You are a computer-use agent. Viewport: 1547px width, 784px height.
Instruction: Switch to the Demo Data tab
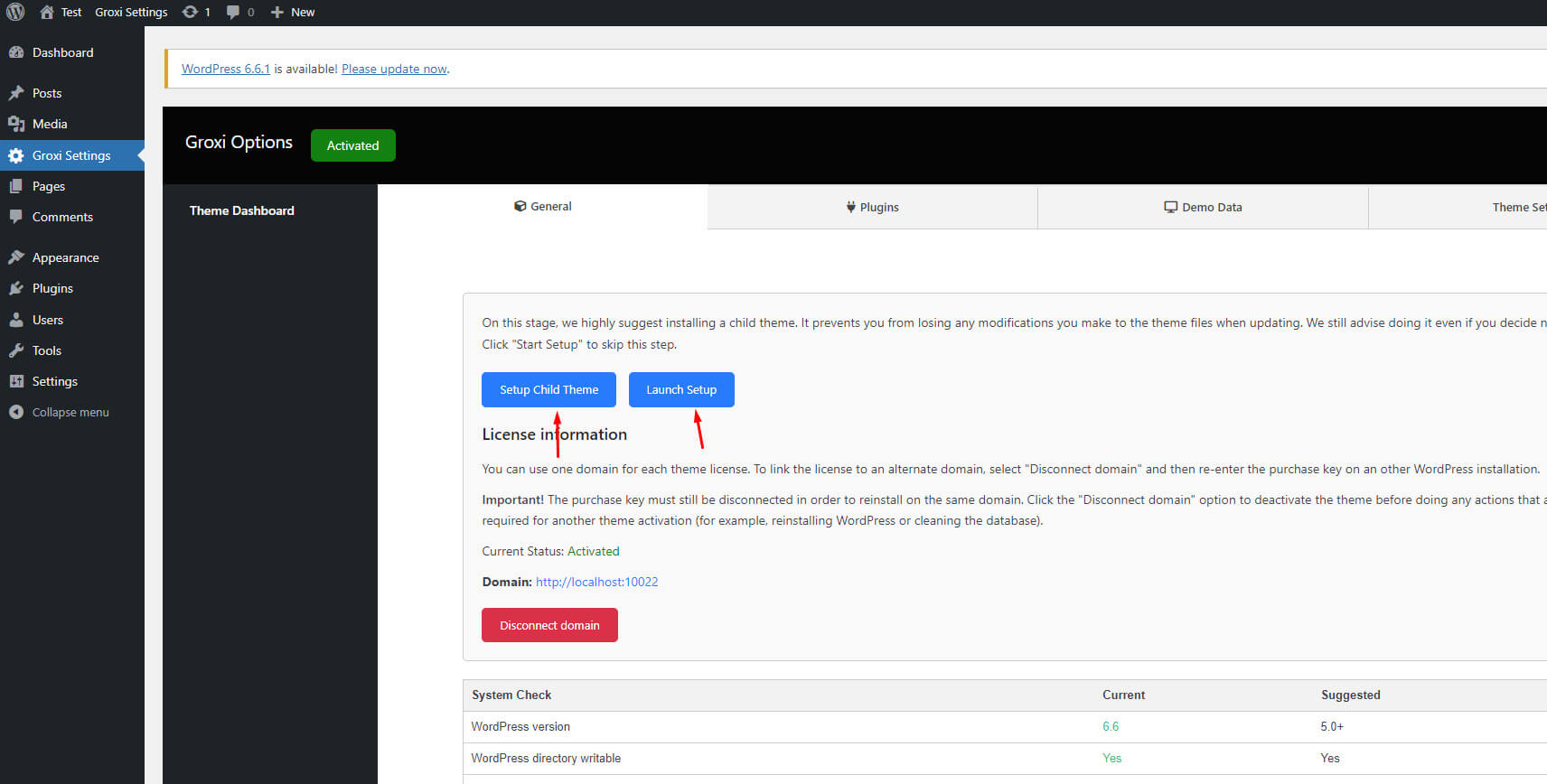pyautogui.click(x=1203, y=207)
